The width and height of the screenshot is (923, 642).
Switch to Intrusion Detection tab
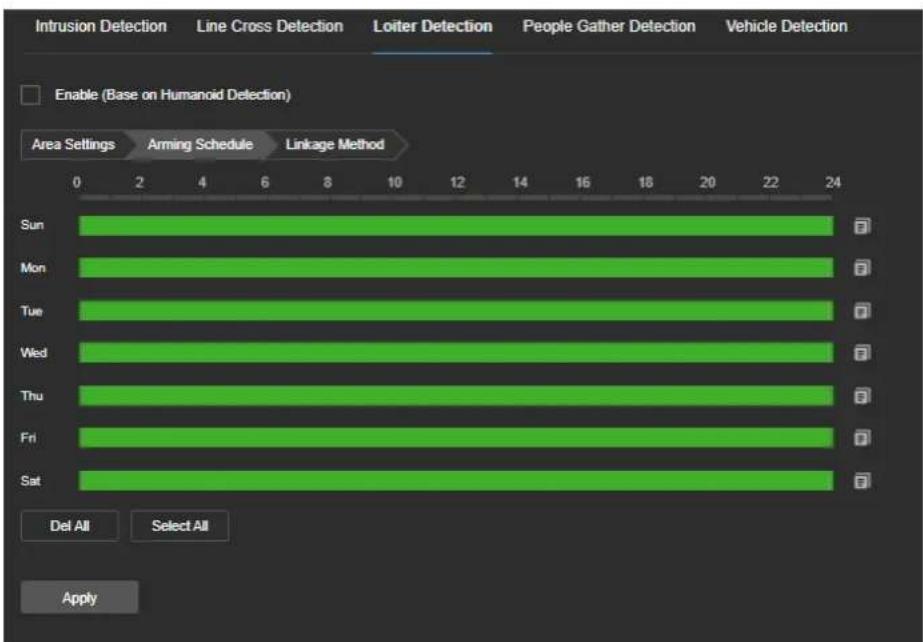point(101,26)
